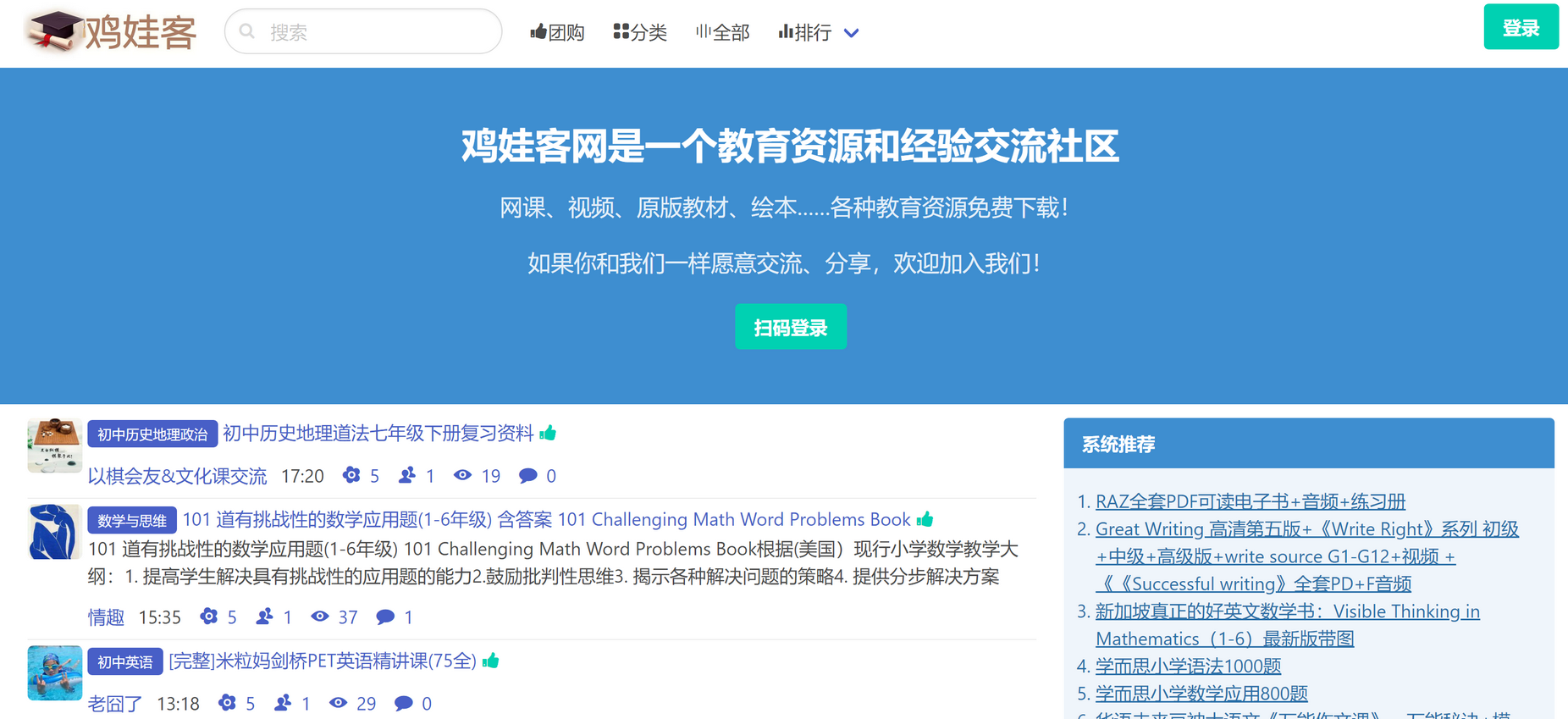The width and height of the screenshot is (1568, 719).
Task: Click the comment bubble icon in first post
Action: tap(527, 476)
